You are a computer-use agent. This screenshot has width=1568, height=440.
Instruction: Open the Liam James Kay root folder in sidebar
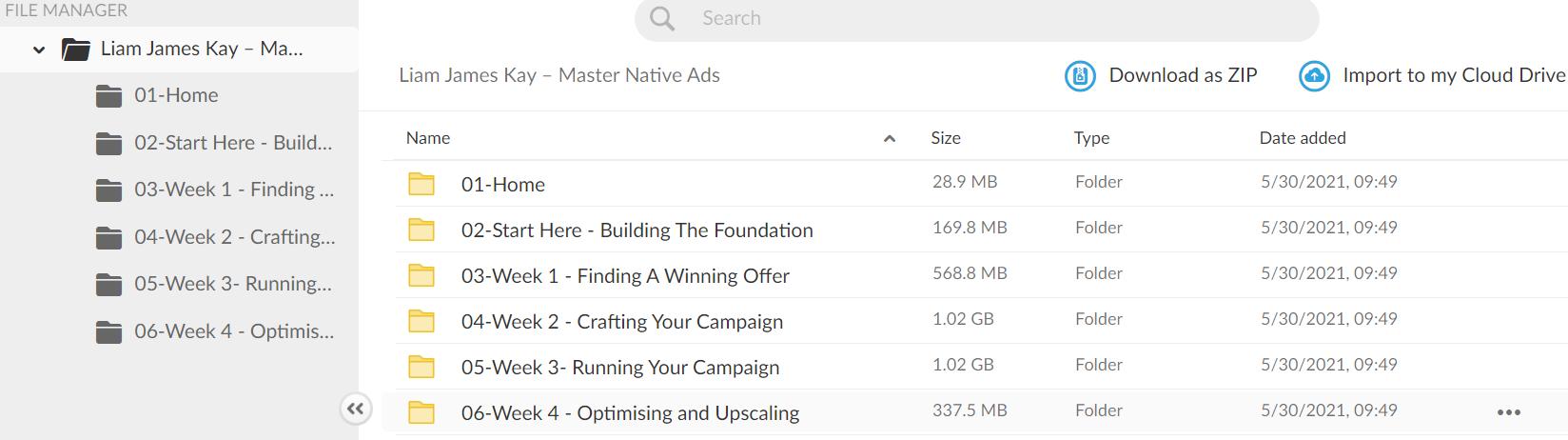[x=202, y=49]
